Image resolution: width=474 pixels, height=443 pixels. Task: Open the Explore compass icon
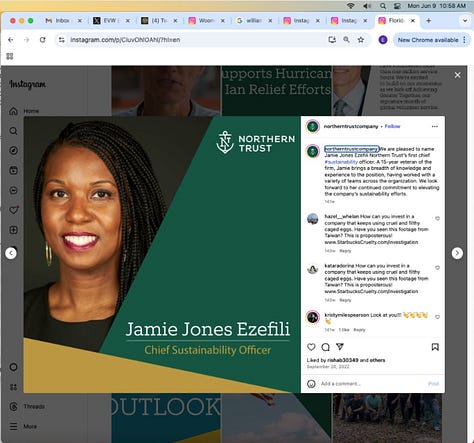[x=13, y=151]
